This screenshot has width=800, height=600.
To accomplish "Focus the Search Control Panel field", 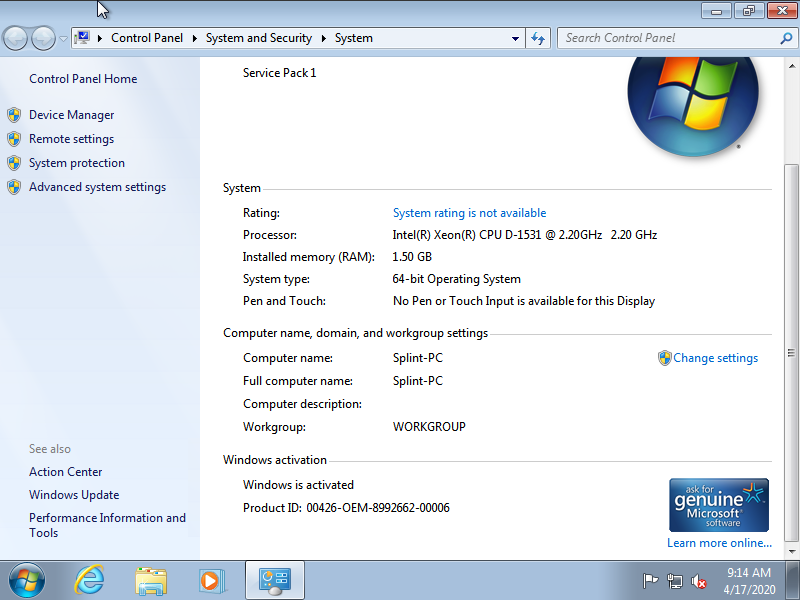I will click(x=668, y=38).
